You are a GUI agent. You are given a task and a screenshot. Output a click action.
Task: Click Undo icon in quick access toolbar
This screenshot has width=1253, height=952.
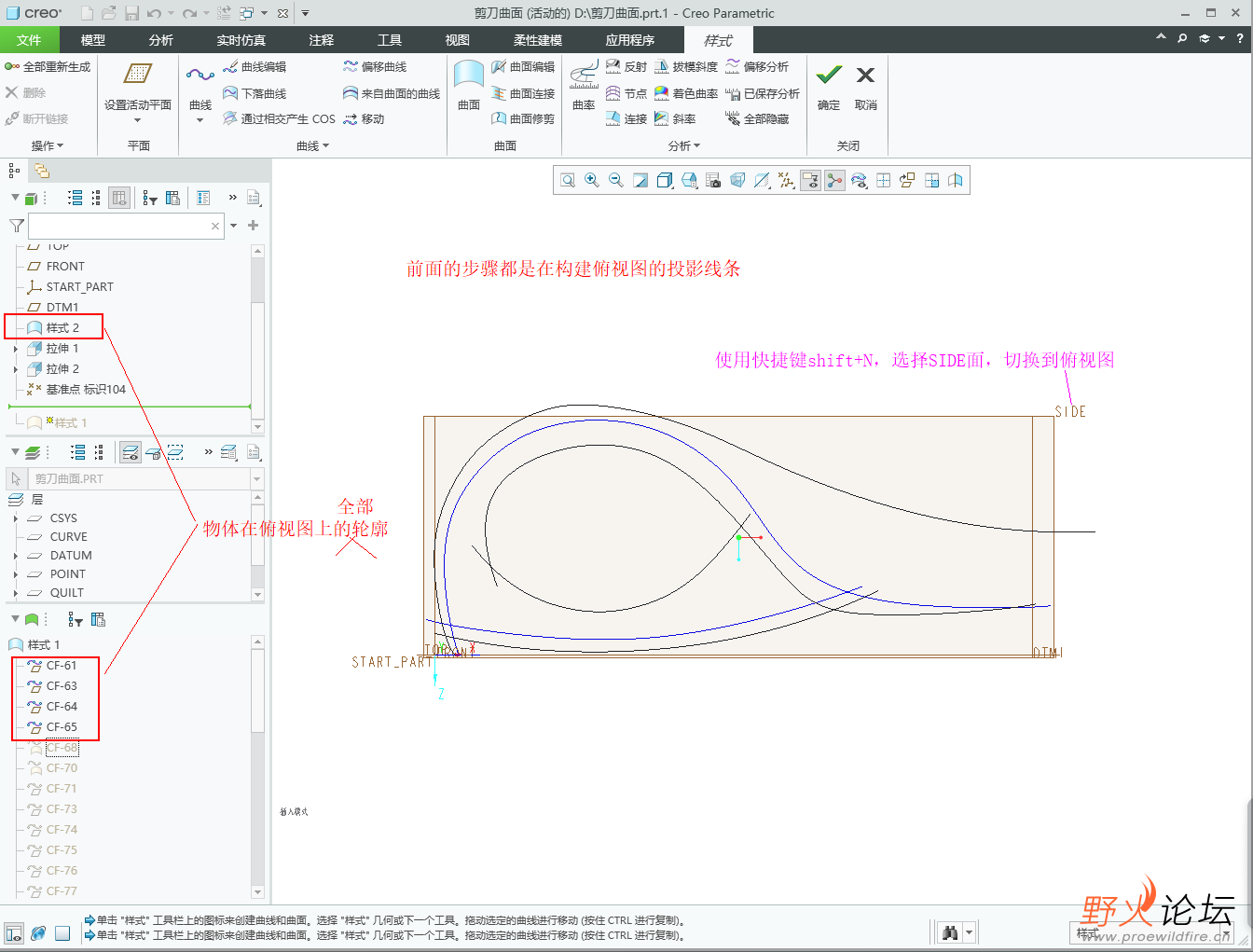pos(155,13)
